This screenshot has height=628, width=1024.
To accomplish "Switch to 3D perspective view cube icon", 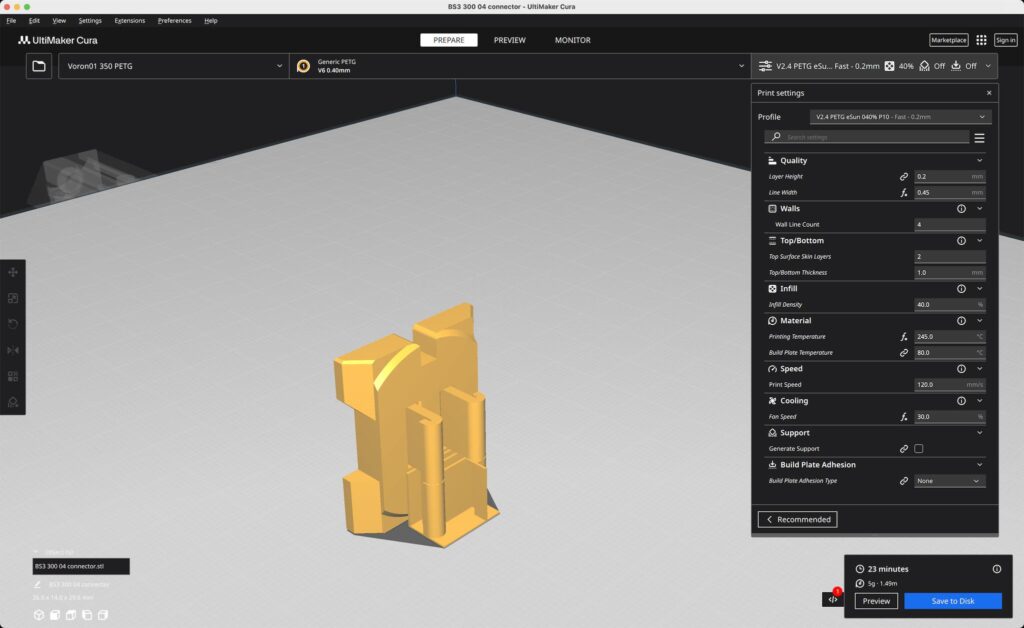I will (x=39, y=615).
